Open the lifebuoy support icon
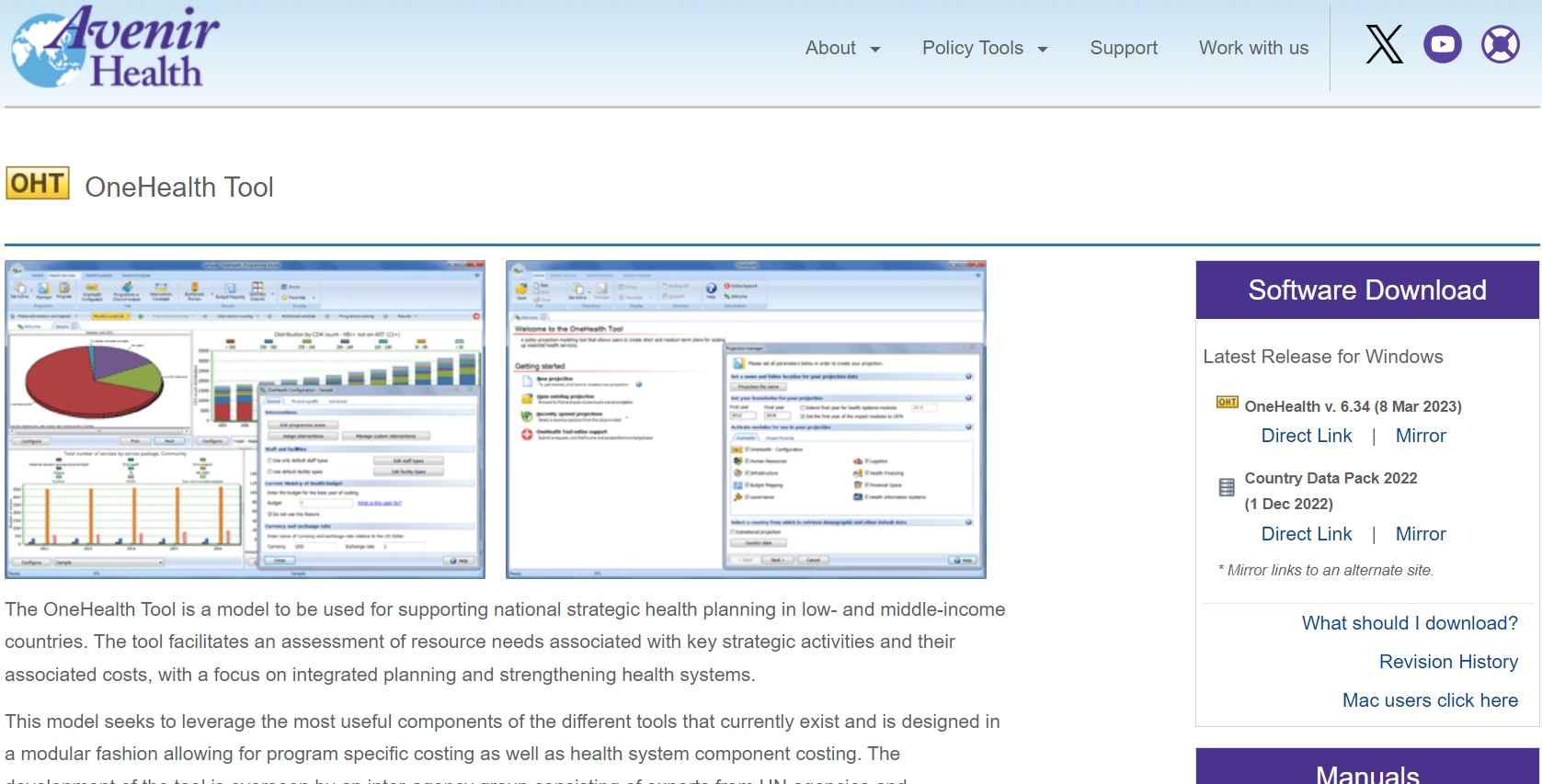This screenshot has width=1542, height=784. pyautogui.click(x=1501, y=44)
